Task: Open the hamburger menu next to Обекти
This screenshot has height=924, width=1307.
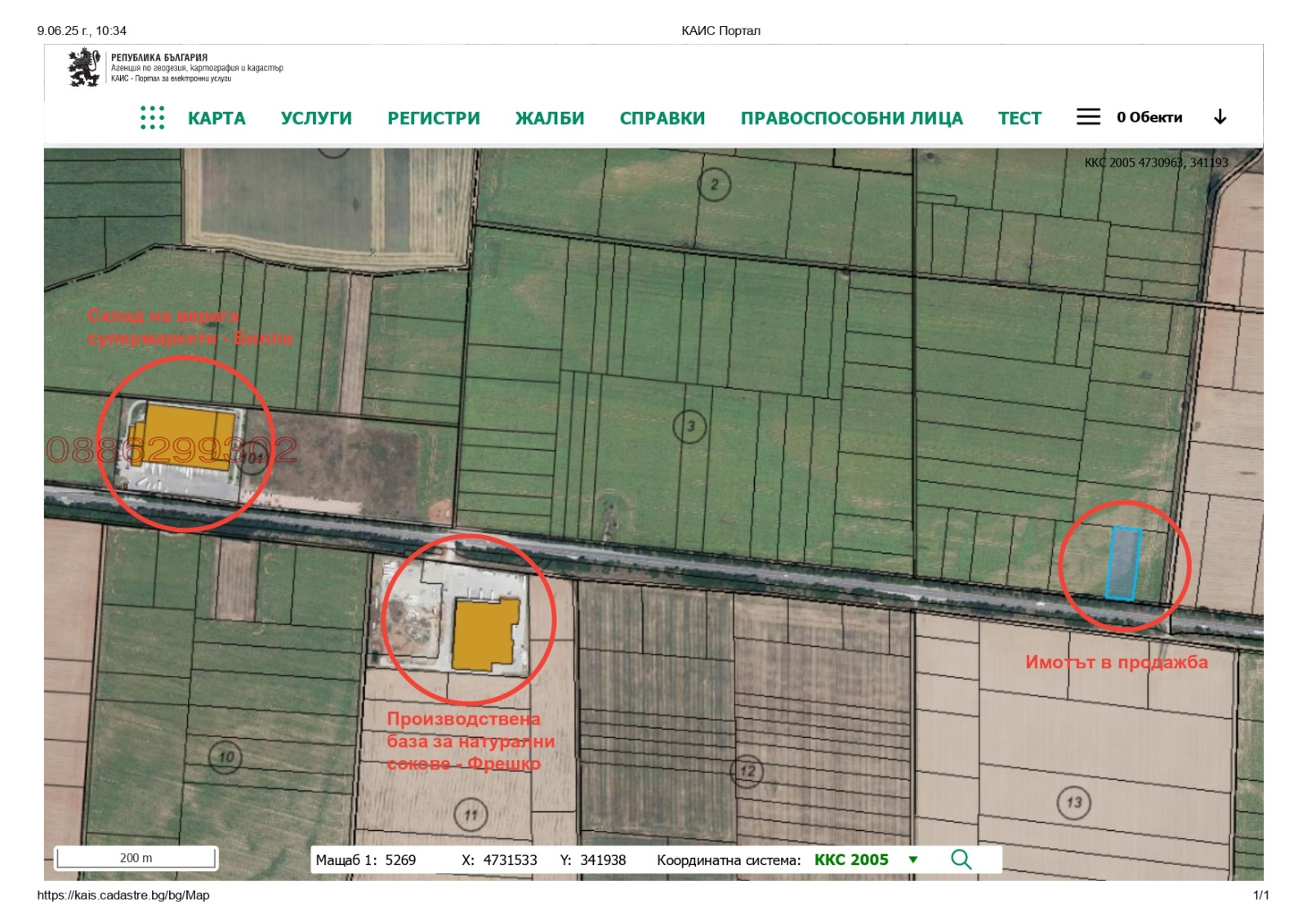Action: point(1087,117)
